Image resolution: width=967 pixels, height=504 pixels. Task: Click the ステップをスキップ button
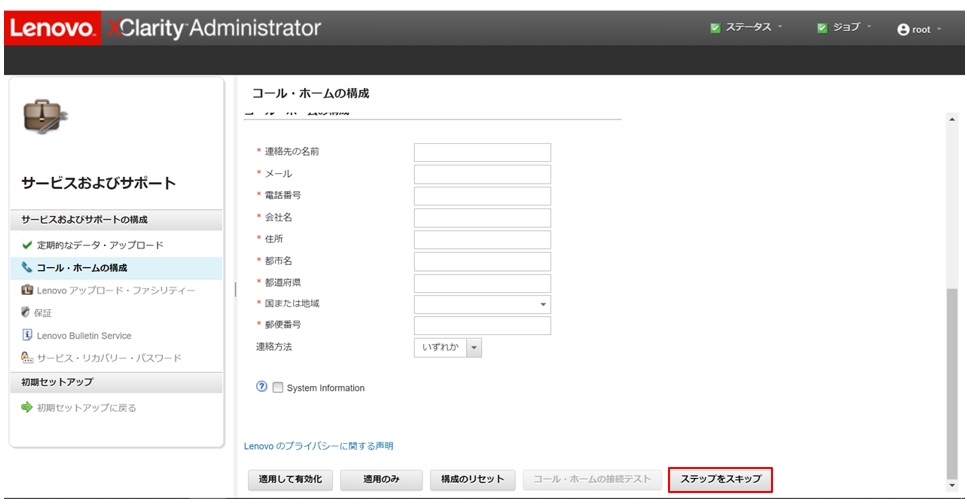(720, 479)
